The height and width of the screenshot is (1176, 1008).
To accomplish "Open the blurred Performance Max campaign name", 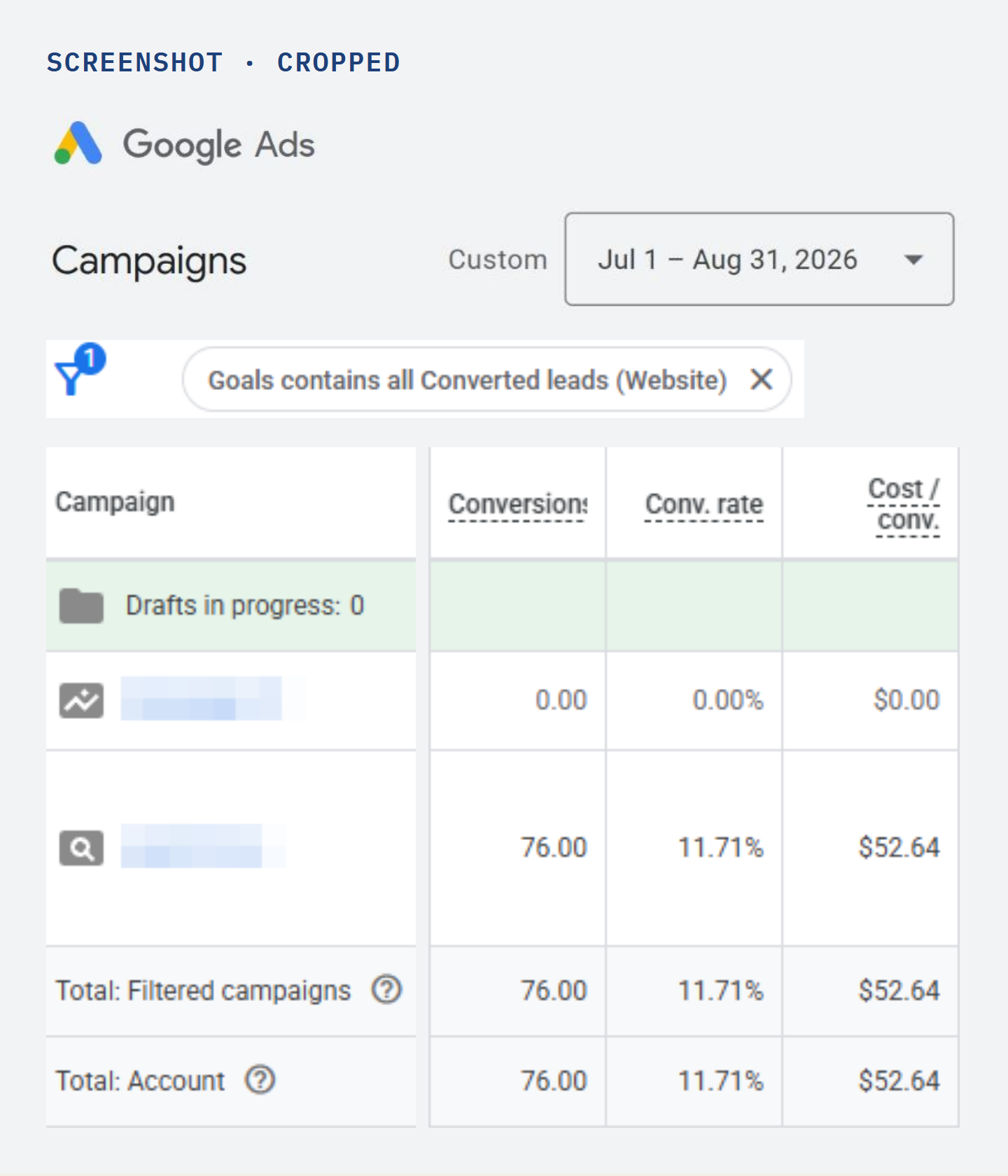I will (202, 699).
